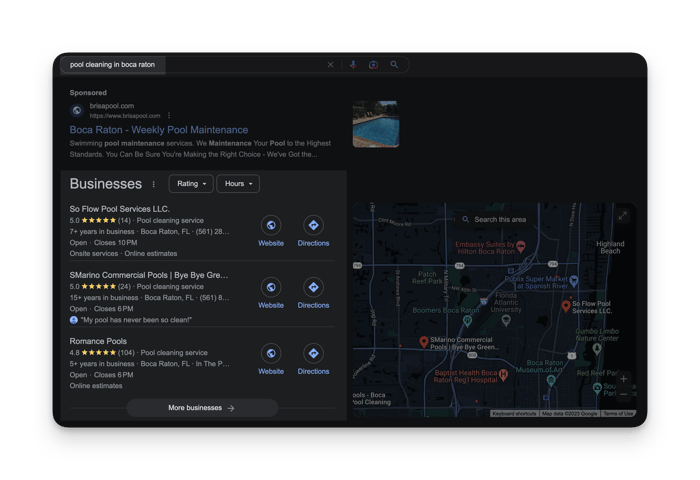Open map Keyboard shortcuts link
The width and height of the screenshot is (700, 480).
pos(514,413)
